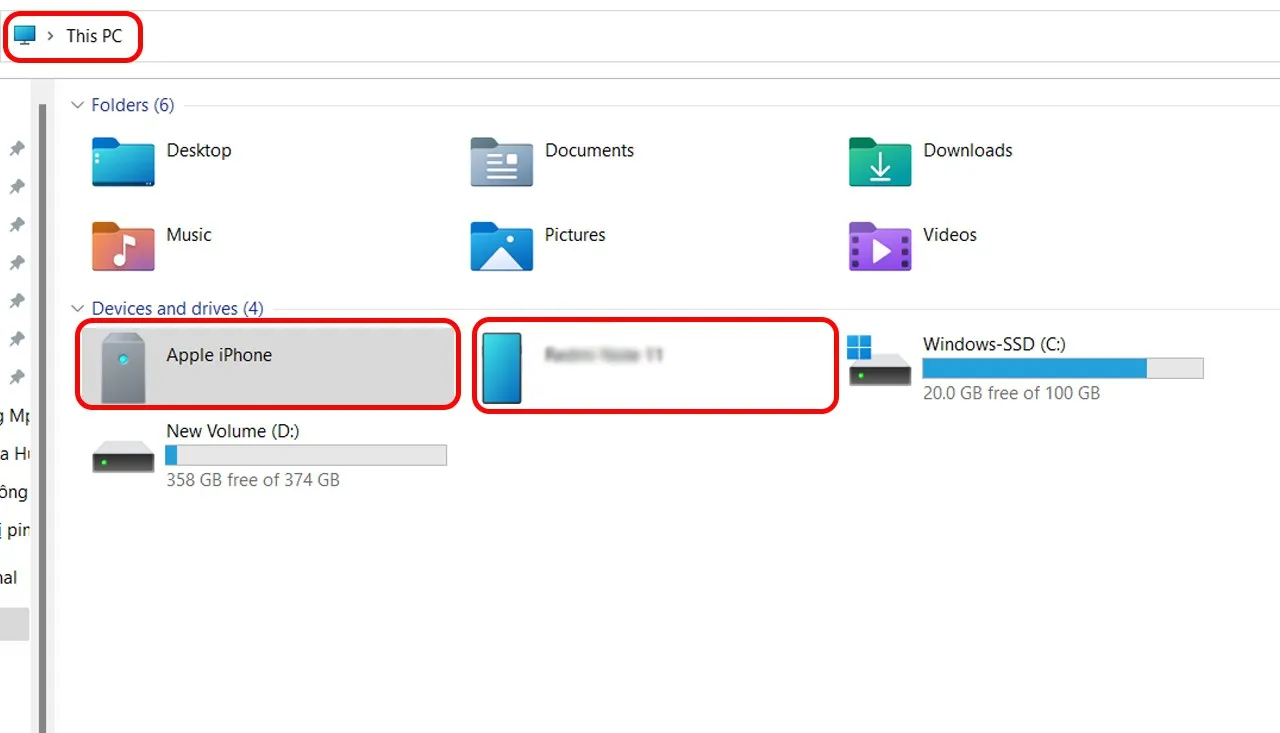Open the Pictures folder icon
The image size is (1280, 733).
(502, 246)
